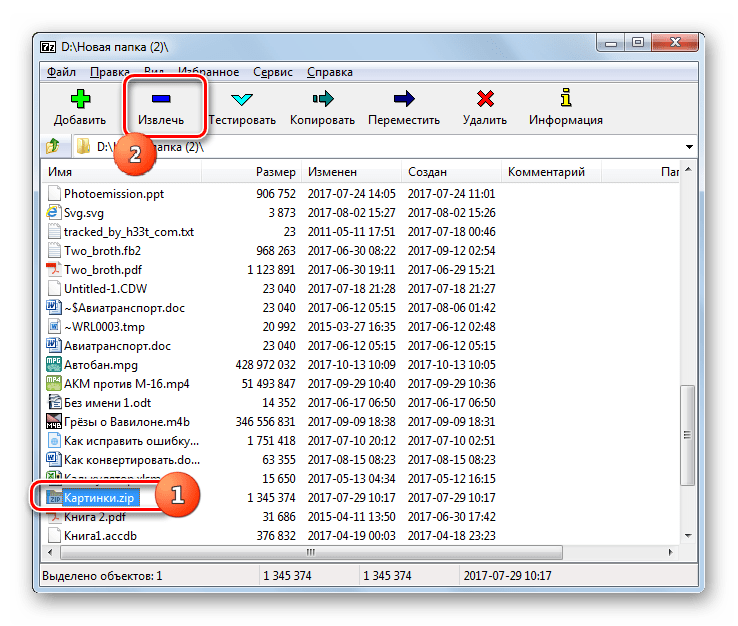Click the address bar path field
This screenshot has width=738, height=626.
pos(380,147)
